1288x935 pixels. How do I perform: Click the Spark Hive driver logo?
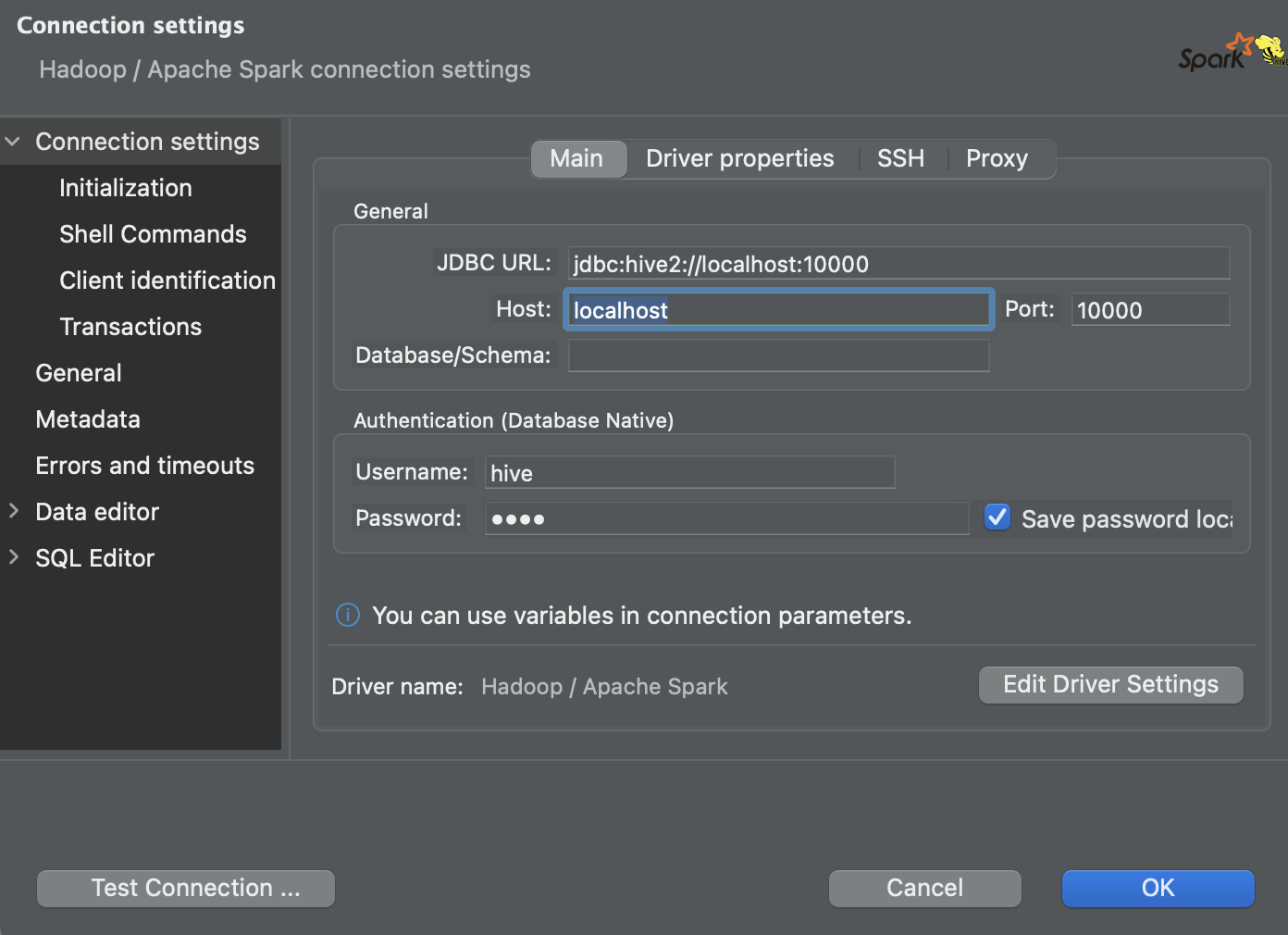pos(1232,53)
